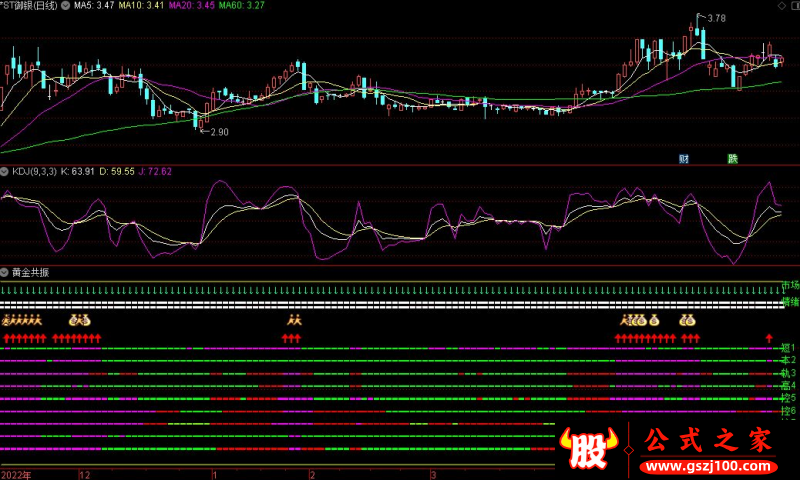Expand the *ST御银 main chart settings dropdown
The height and width of the screenshot is (480, 800).
[x=65, y=6]
